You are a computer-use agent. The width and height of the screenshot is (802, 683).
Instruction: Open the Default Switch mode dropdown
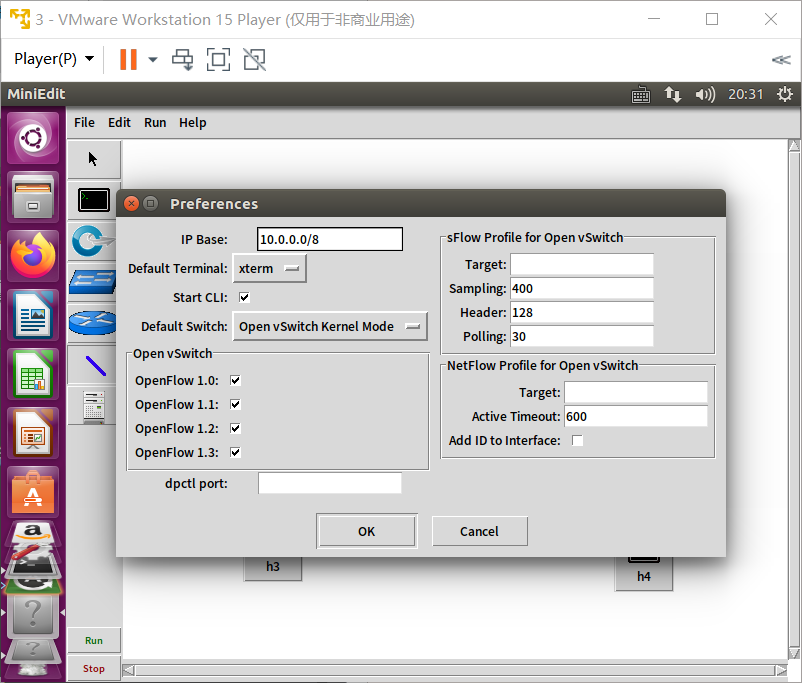click(x=330, y=326)
